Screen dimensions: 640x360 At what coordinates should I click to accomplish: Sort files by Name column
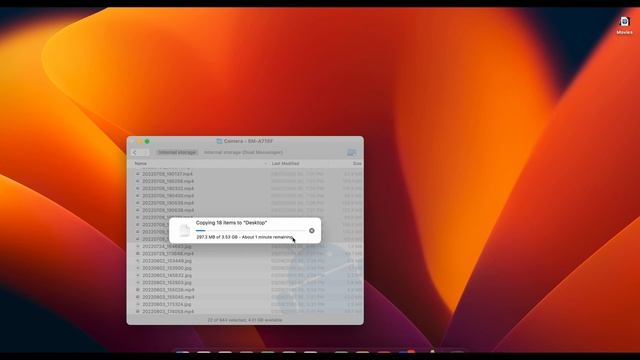pyautogui.click(x=140, y=163)
